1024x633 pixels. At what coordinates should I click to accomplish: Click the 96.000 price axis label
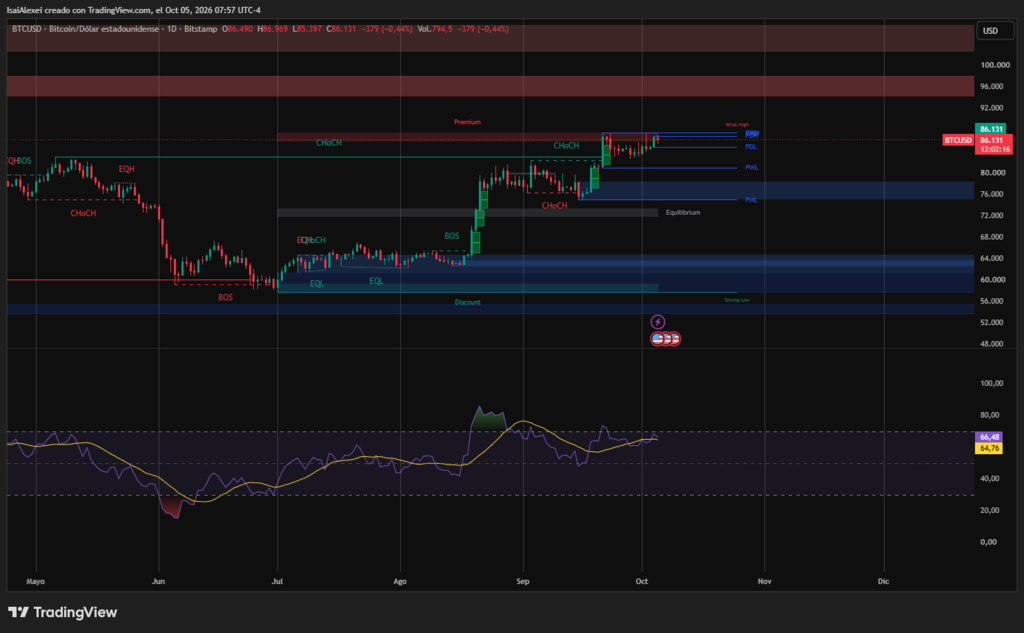pos(991,86)
